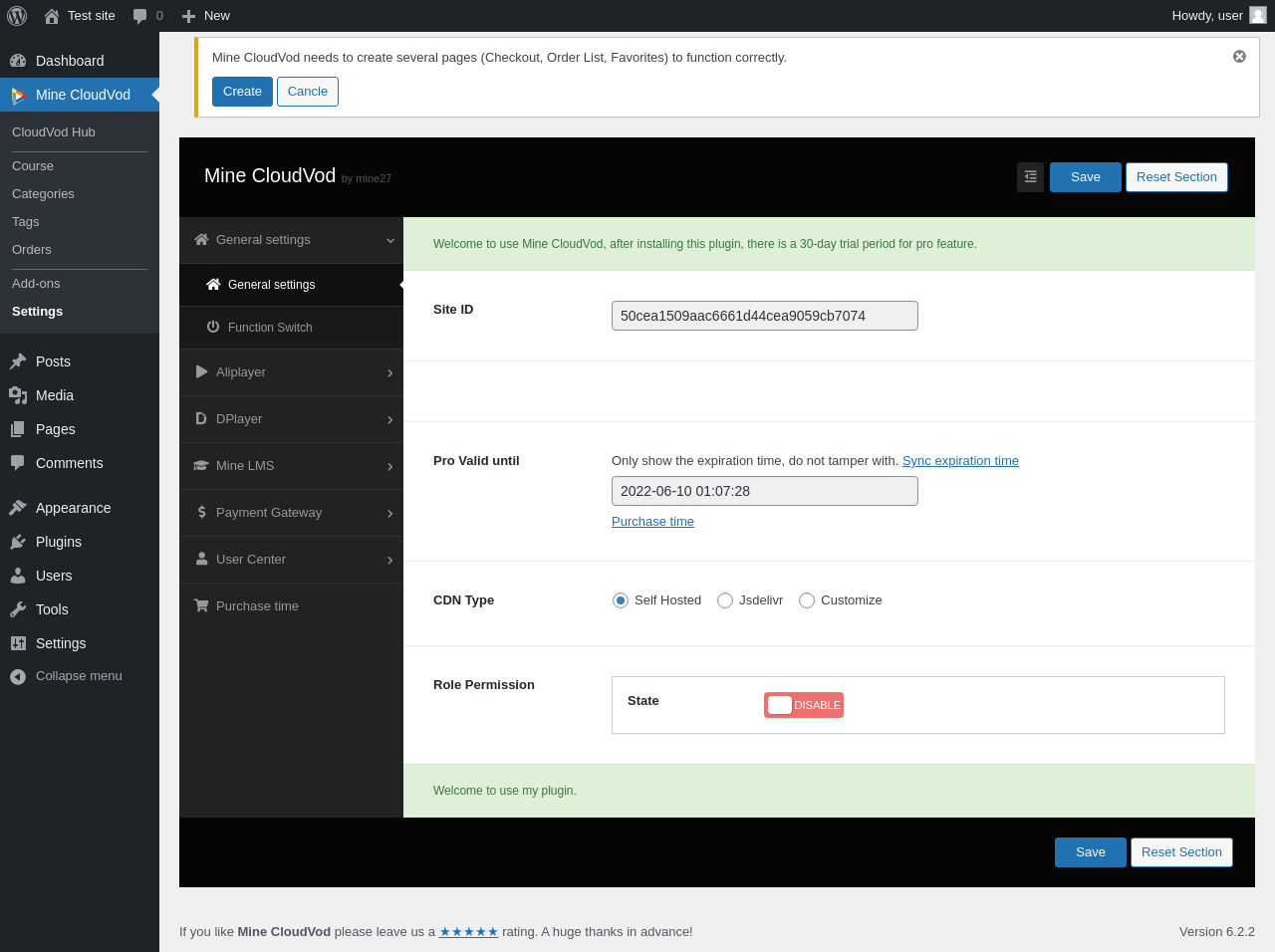
Task: Click the Create button in the notice
Action: pos(242,92)
